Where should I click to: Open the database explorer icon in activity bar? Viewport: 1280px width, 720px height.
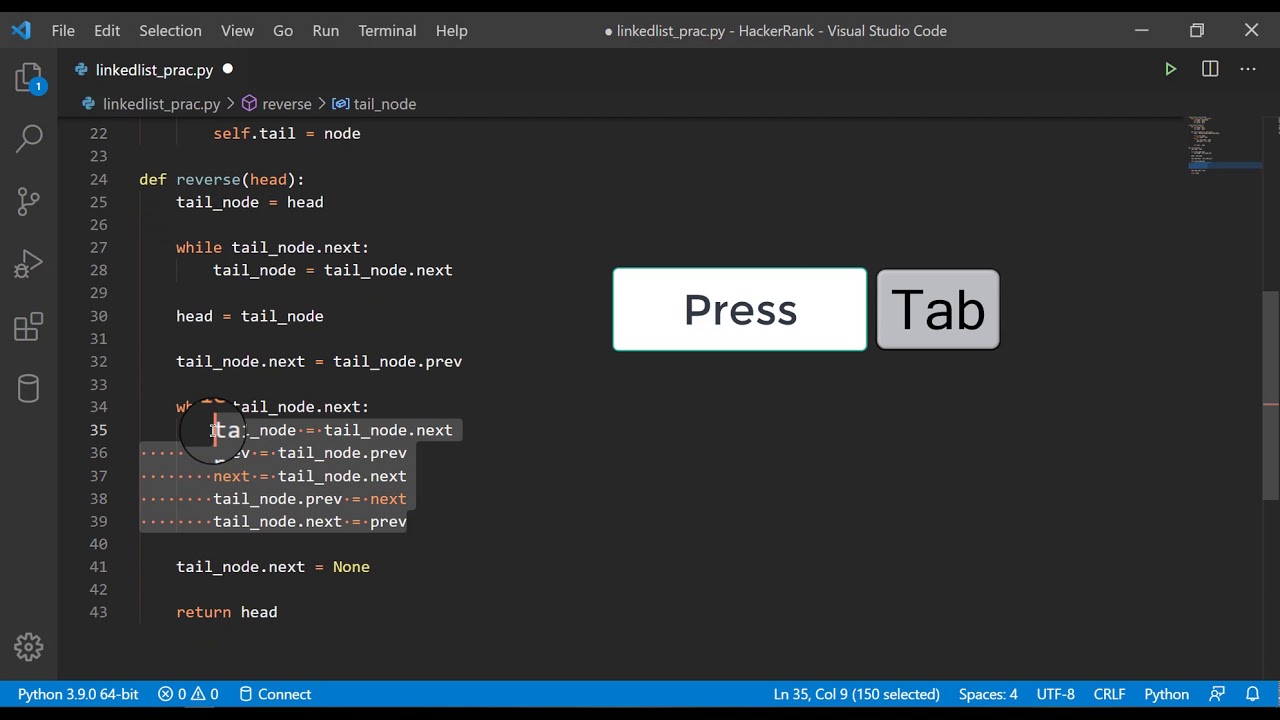[x=29, y=389]
